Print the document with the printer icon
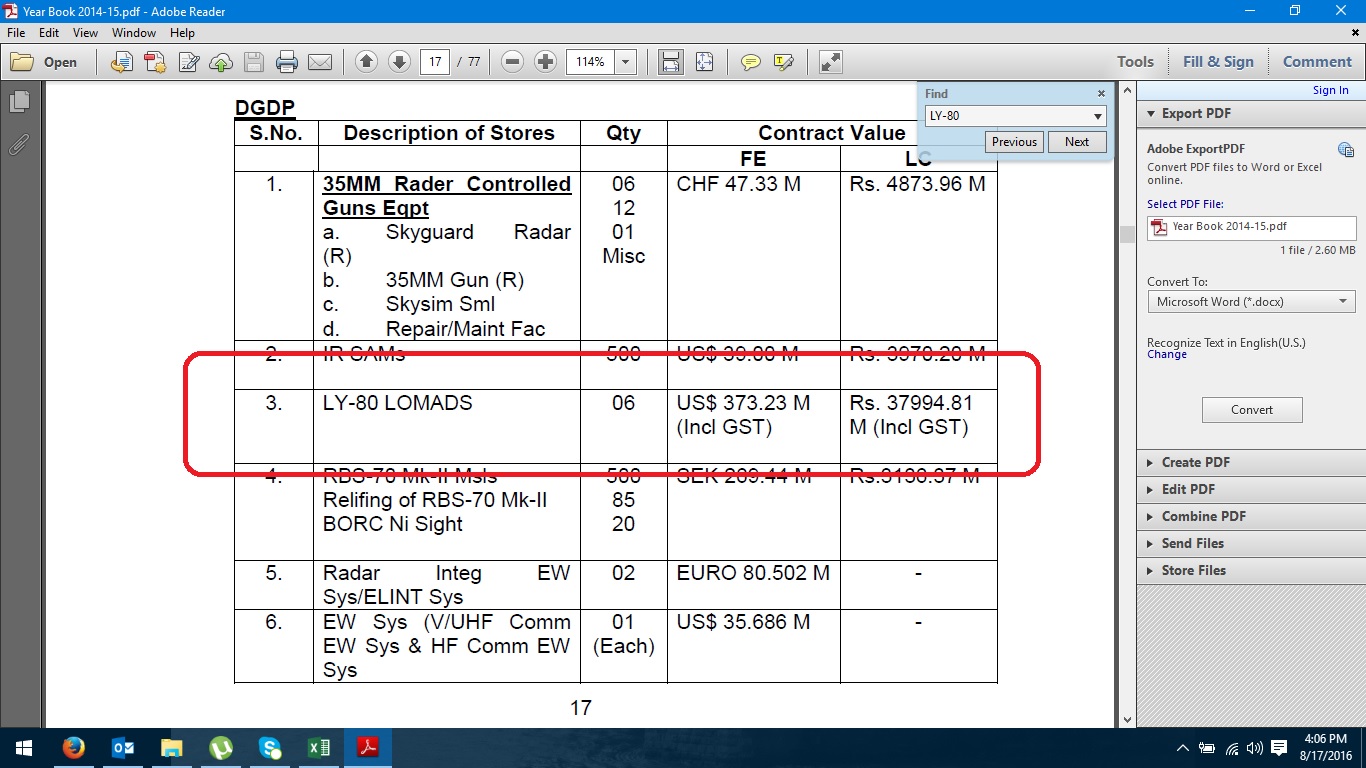Image resolution: width=1366 pixels, height=768 pixels. pyautogui.click(x=287, y=62)
